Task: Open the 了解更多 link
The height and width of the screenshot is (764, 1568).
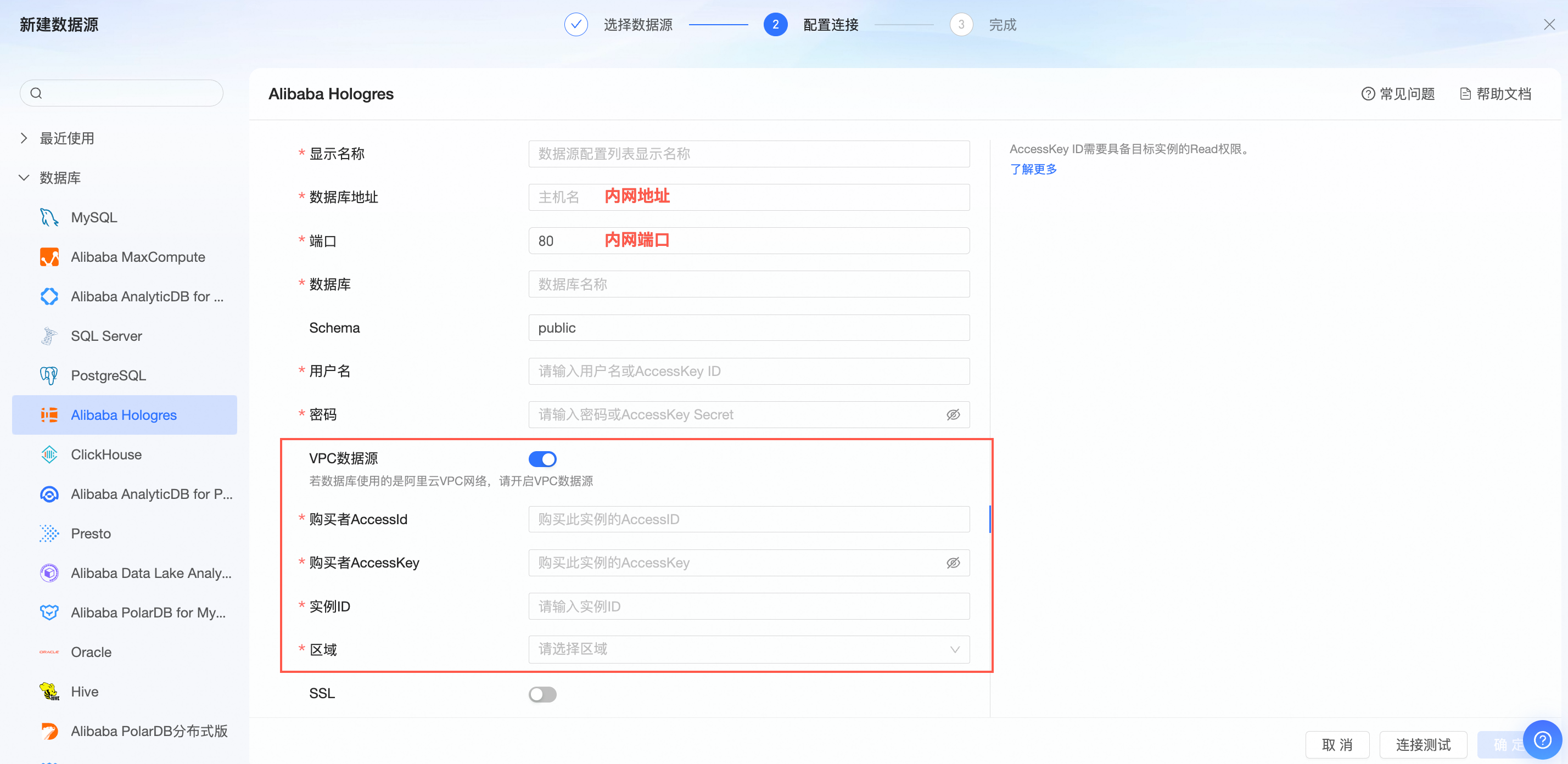Action: 1033,169
